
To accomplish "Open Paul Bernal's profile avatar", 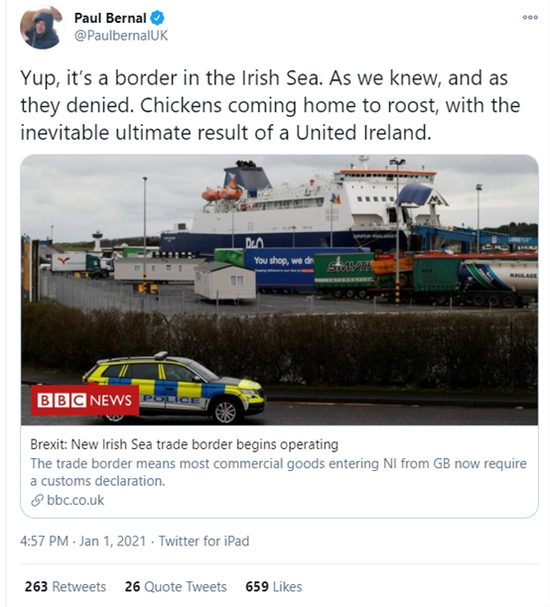I will point(42,27).
